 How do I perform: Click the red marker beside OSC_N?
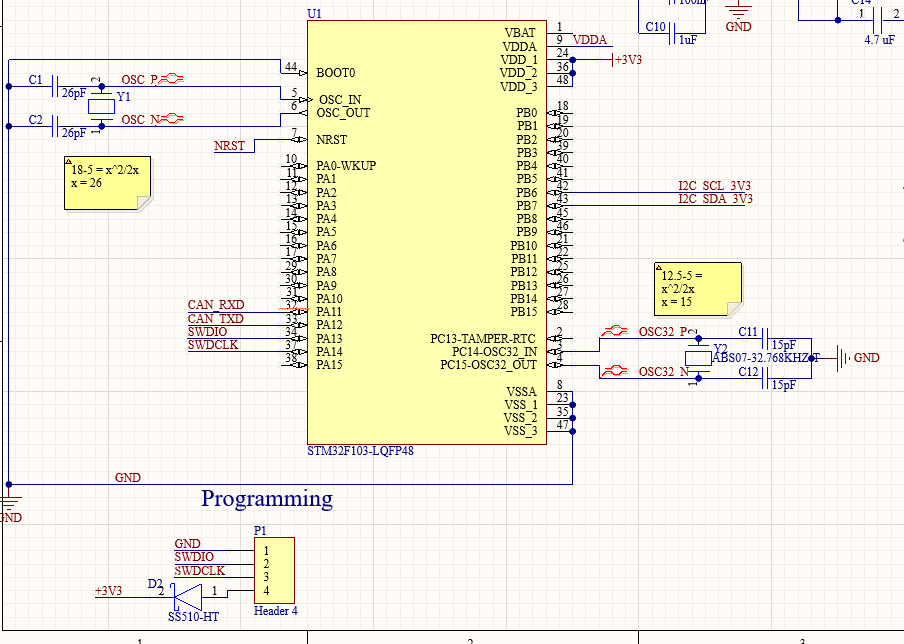point(171,119)
